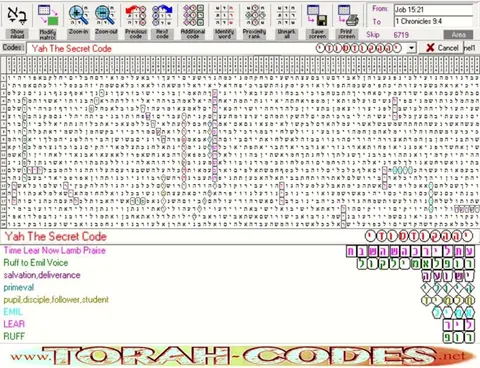The width and height of the screenshot is (480, 368).
Task: Select legend row 'EMIL'
Action: tap(13, 312)
